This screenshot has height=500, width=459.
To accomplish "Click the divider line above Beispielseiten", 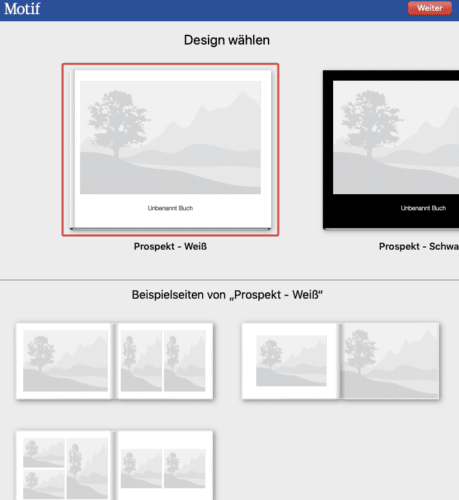I will [x=229, y=280].
